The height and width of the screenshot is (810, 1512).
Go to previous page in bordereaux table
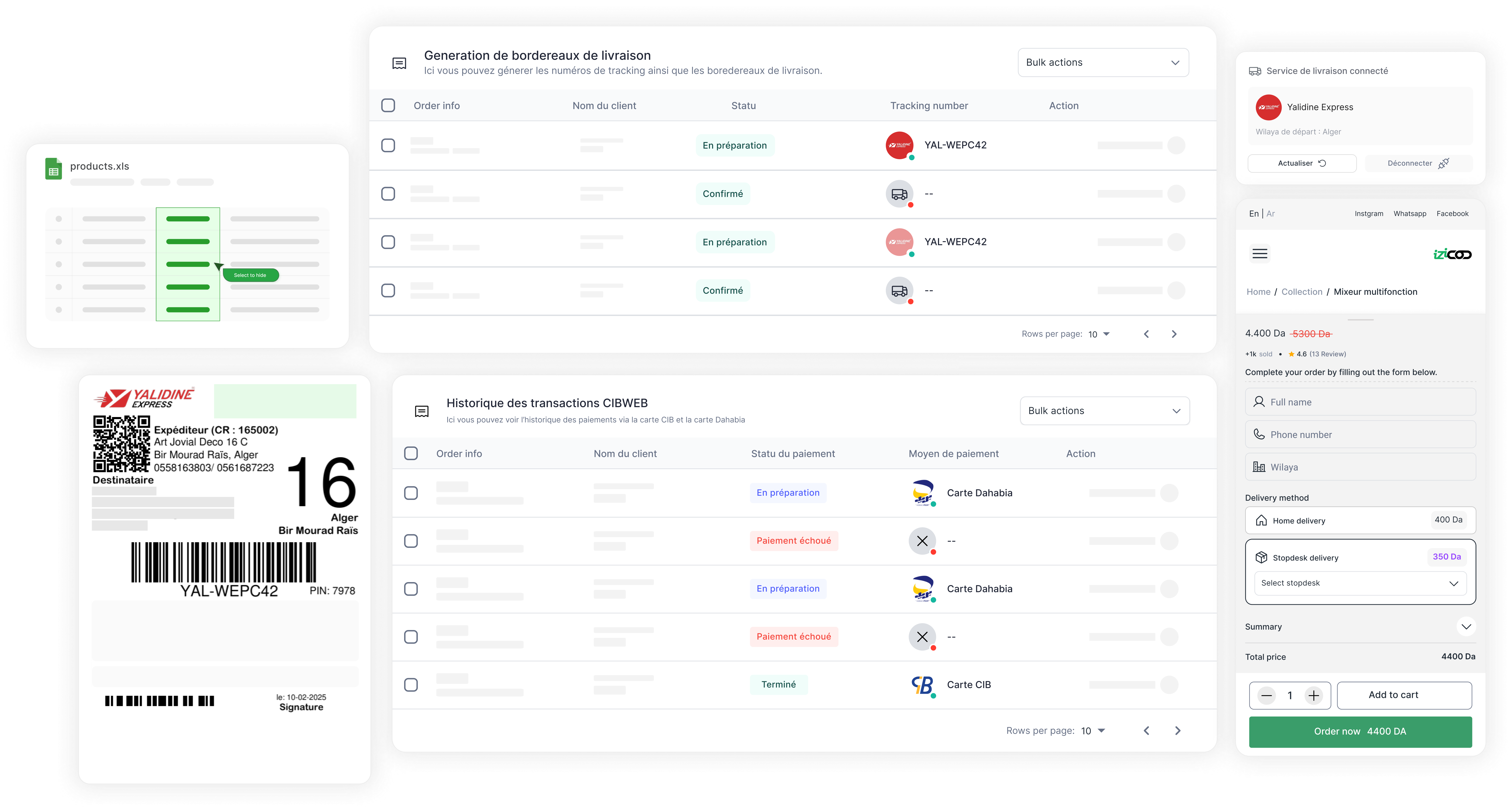[x=1146, y=334]
